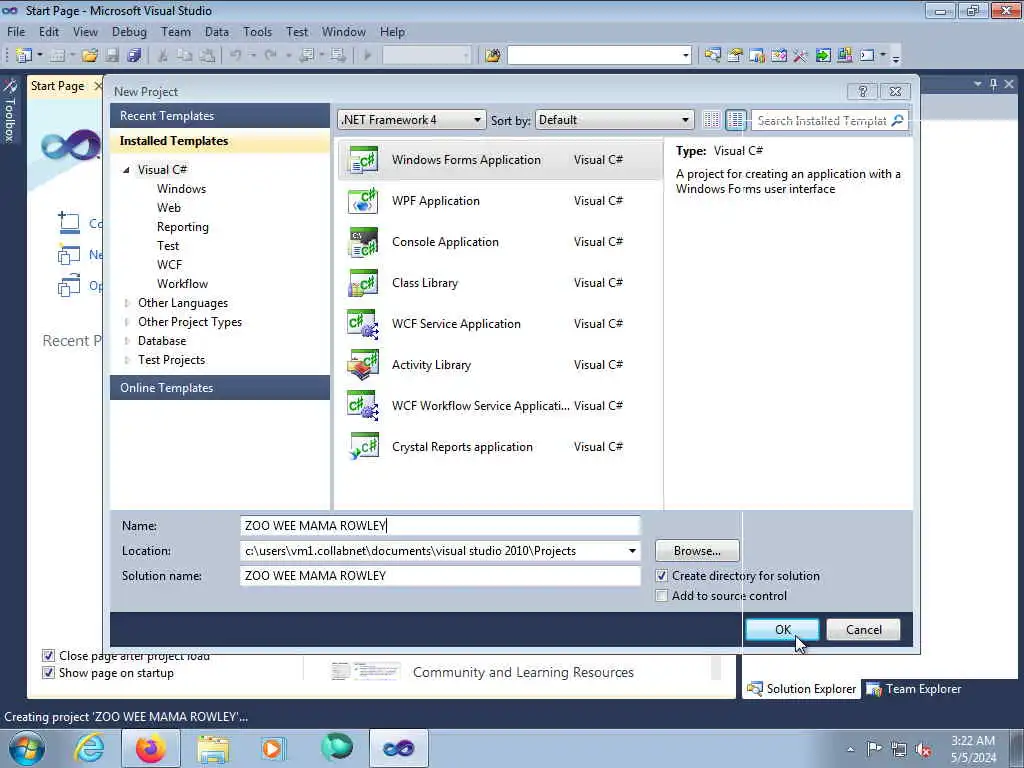Switch to the Team Explorer tab
Viewport: 1024px width, 768px height.
914,689
